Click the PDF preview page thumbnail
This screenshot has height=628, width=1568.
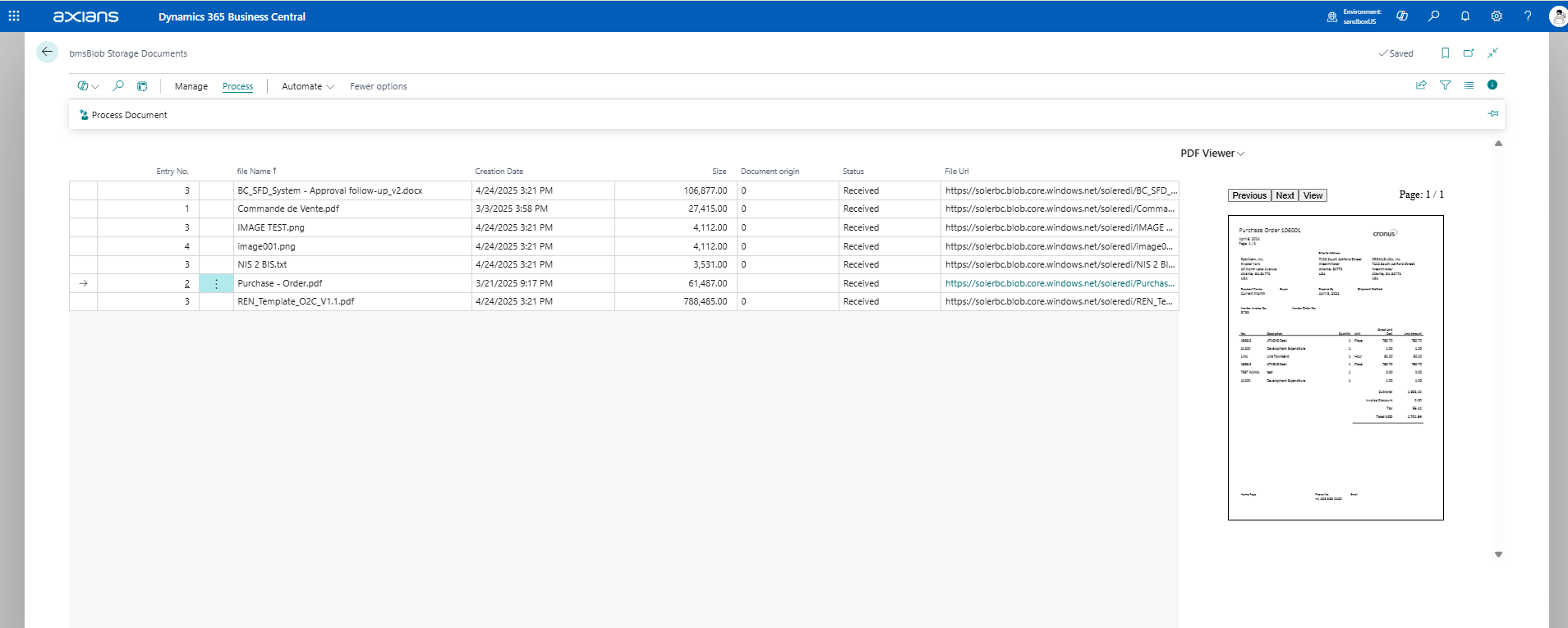tap(1335, 368)
